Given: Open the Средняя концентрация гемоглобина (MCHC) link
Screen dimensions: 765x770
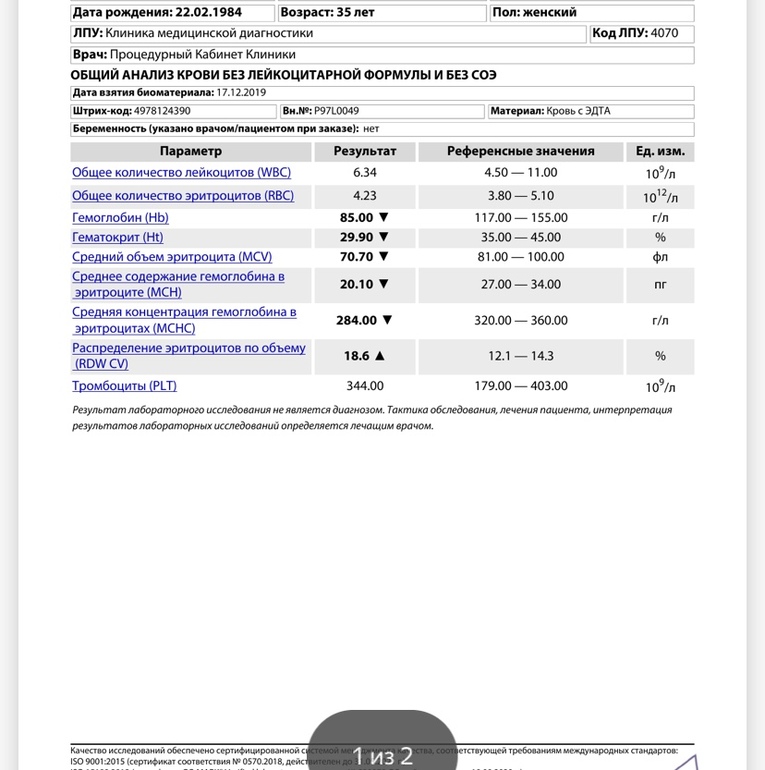Looking at the screenshot, I should point(184,320).
